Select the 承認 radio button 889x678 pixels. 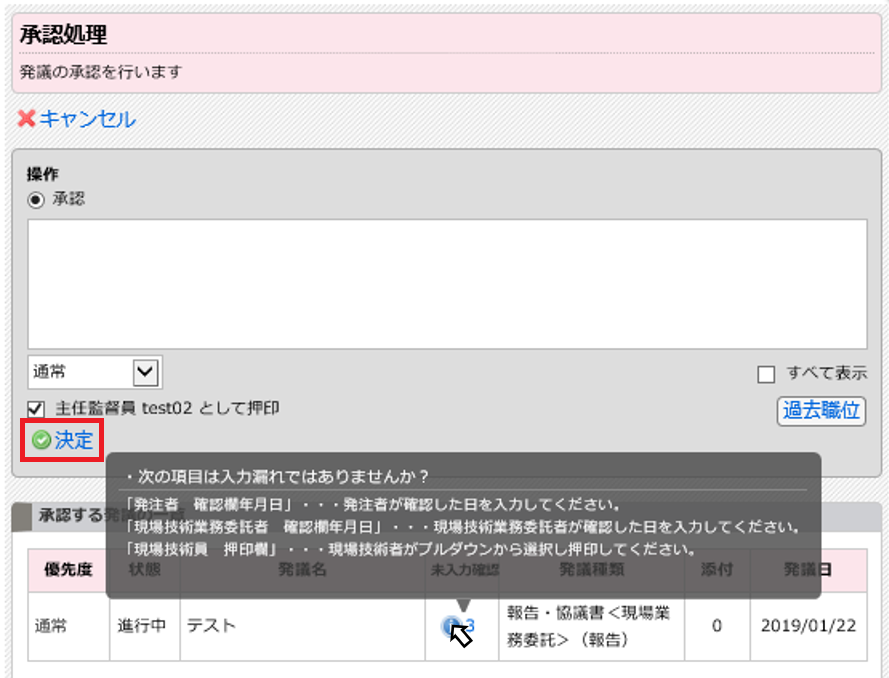(37, 199)
